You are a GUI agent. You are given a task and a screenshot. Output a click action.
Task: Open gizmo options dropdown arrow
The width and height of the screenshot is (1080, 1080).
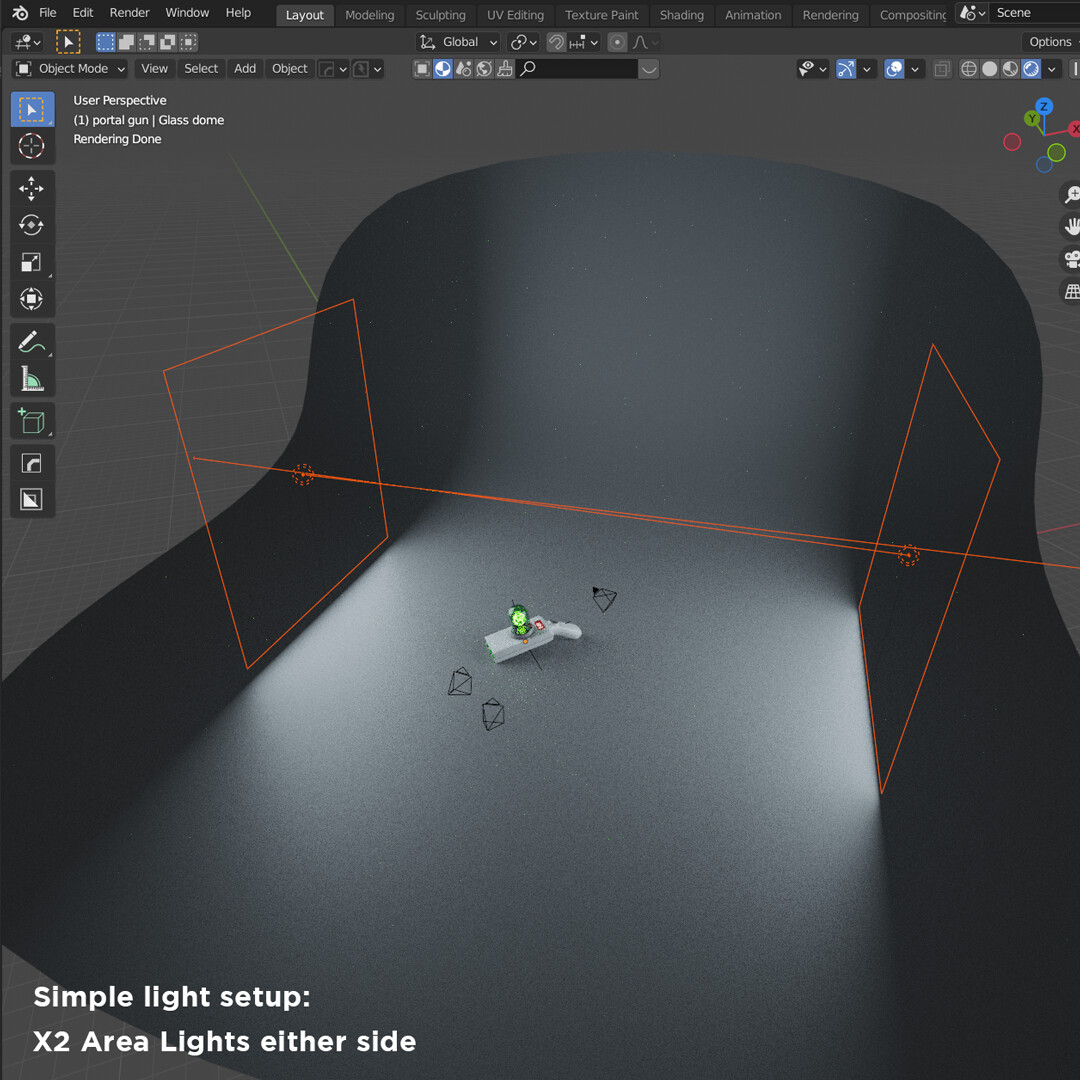click(x=866, y=69)
